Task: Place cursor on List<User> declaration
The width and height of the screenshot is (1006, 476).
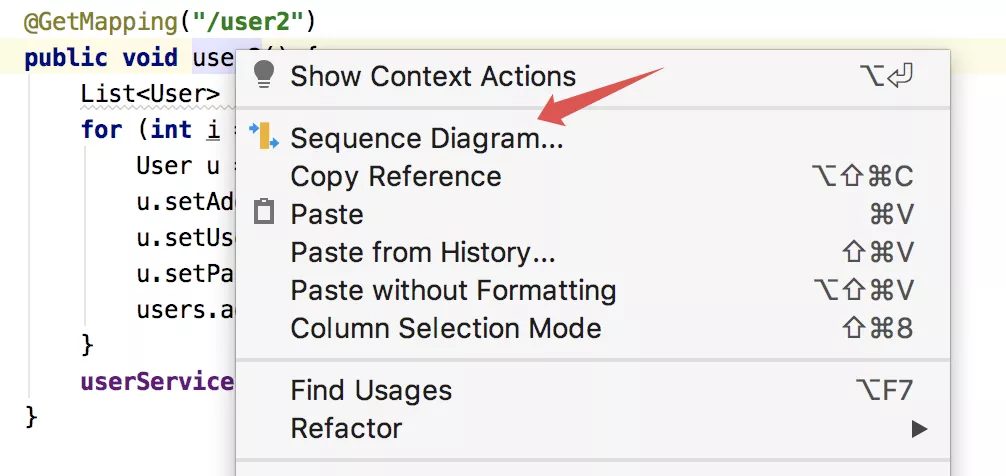Action: click(150, 94)
